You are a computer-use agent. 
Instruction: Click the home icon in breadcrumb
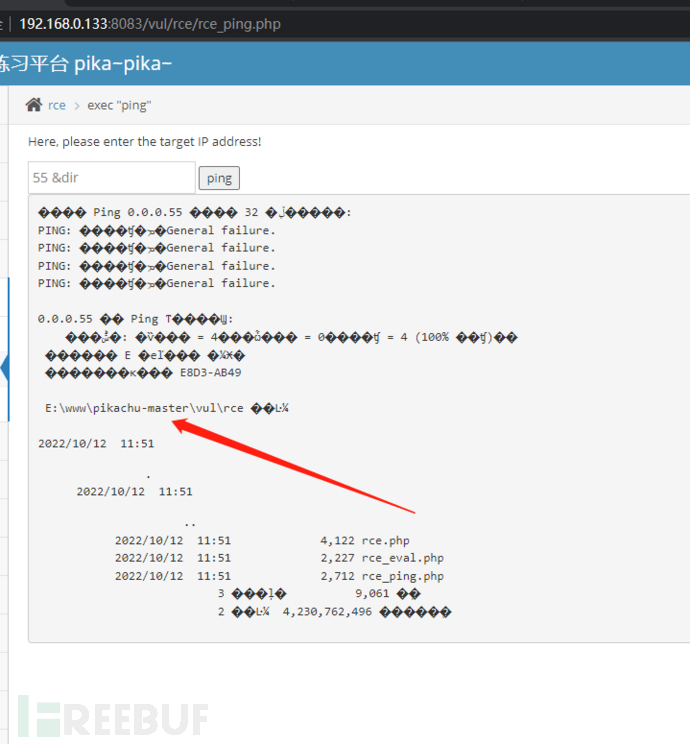pyautogui.click(x=34, y=105)
